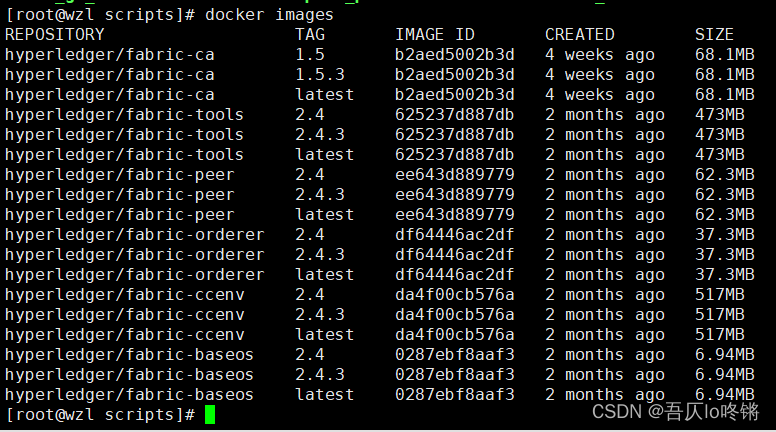Click size 473MB in fabric-tools 2.4 row
776x432 pixels.
click(x=720, y=115)
